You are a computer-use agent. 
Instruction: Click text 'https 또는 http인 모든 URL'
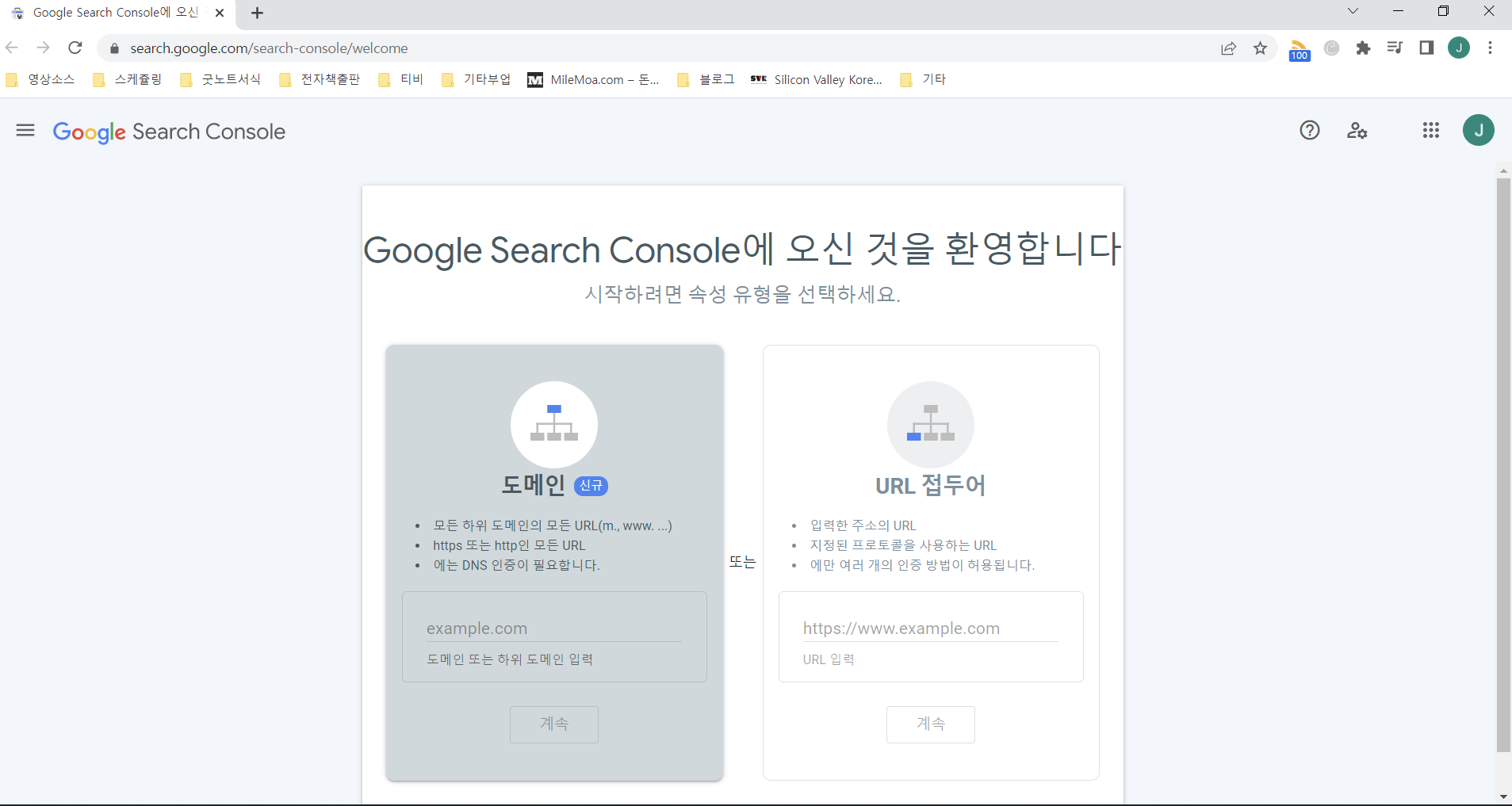[x=509, y=545]
